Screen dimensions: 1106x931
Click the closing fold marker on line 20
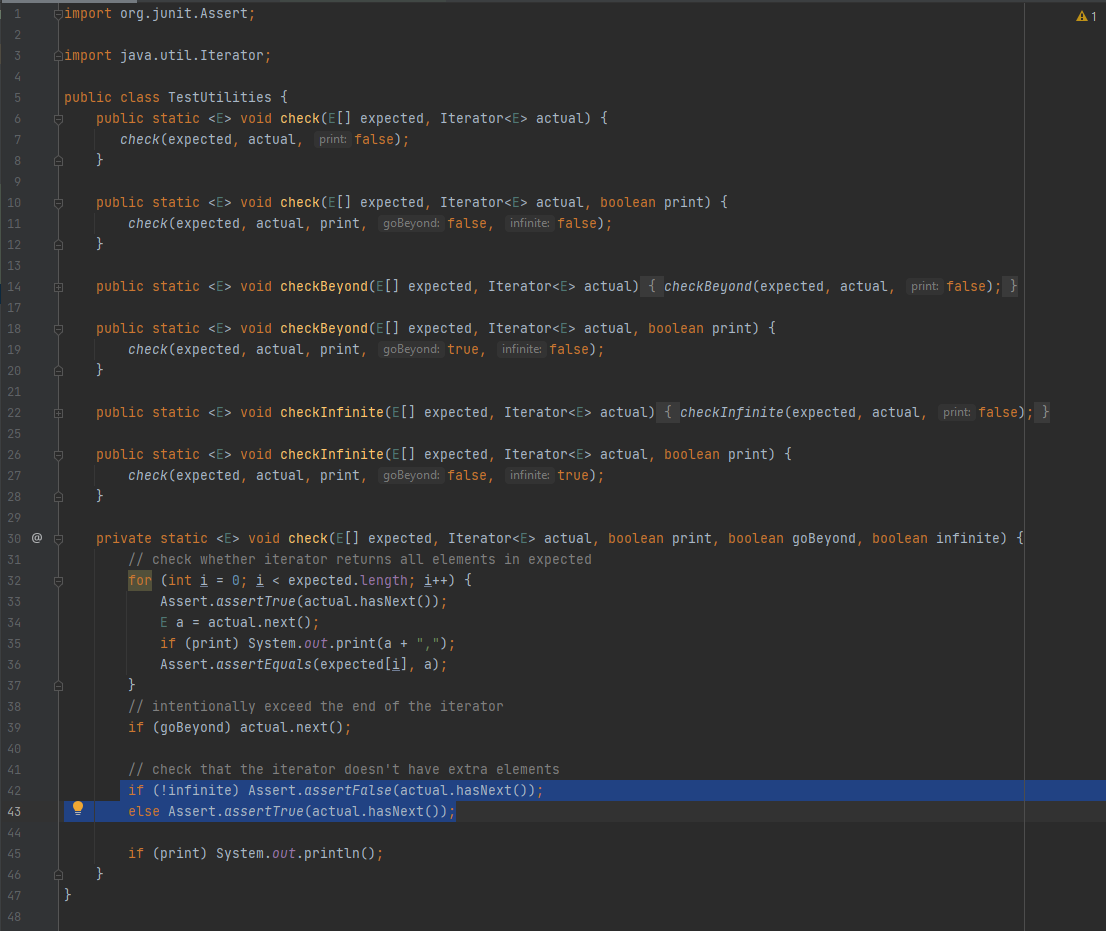click(59, 371)
